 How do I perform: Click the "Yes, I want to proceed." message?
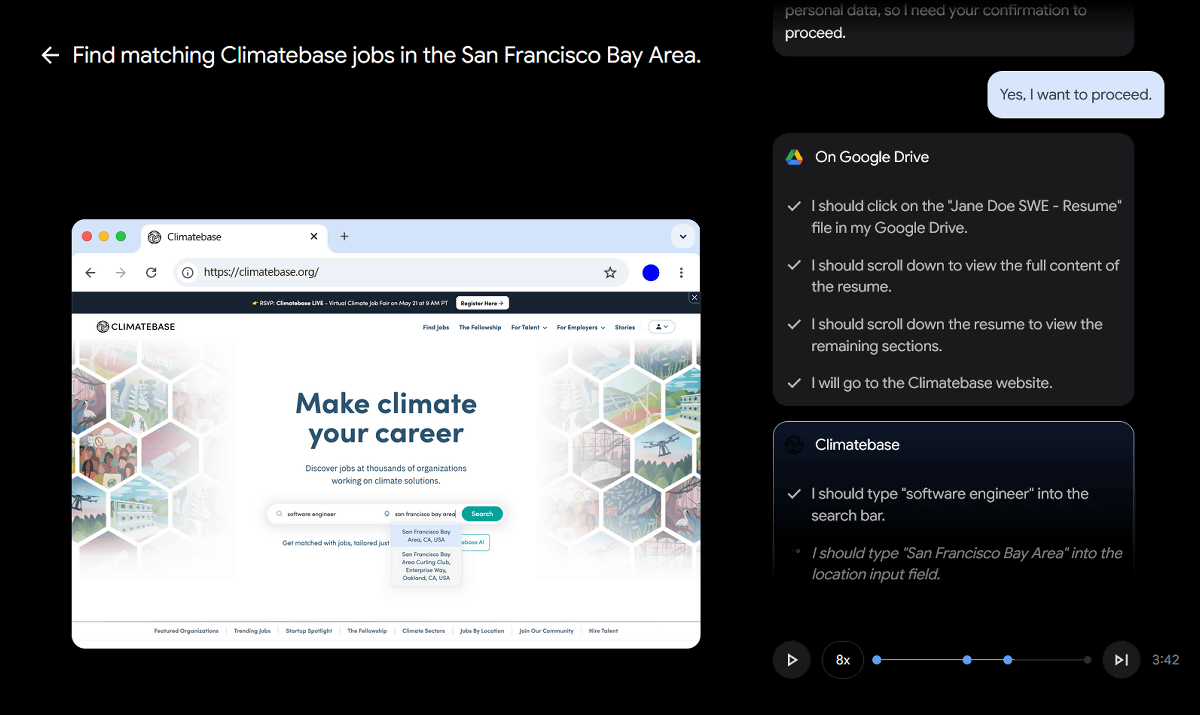point(1076,95)
